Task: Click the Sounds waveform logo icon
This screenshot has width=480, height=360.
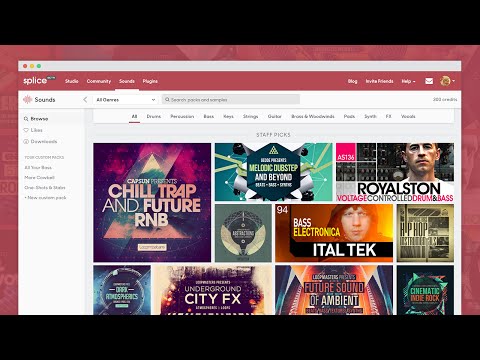Action: [27, 99]
